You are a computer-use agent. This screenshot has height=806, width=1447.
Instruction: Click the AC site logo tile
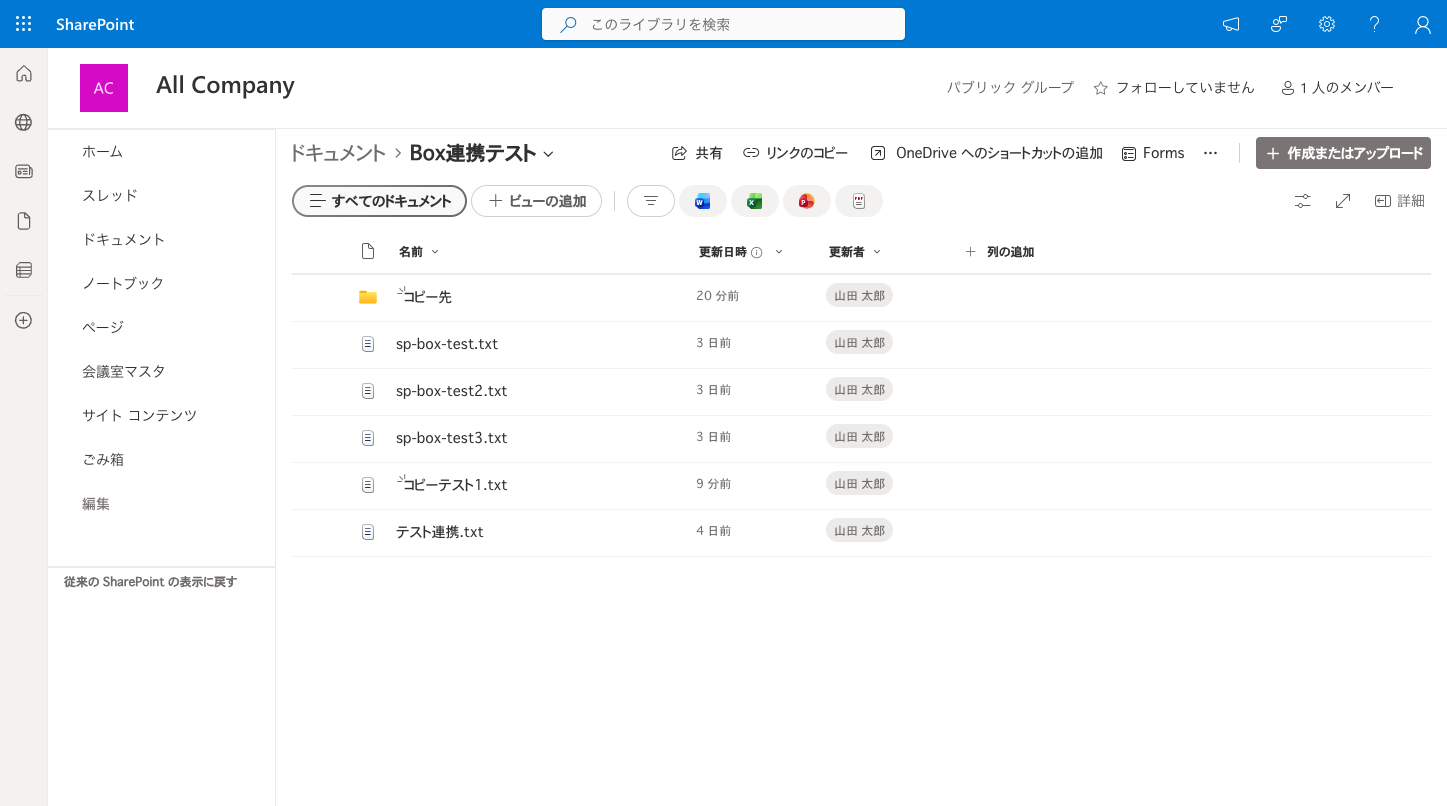click(x=104, y=88)
